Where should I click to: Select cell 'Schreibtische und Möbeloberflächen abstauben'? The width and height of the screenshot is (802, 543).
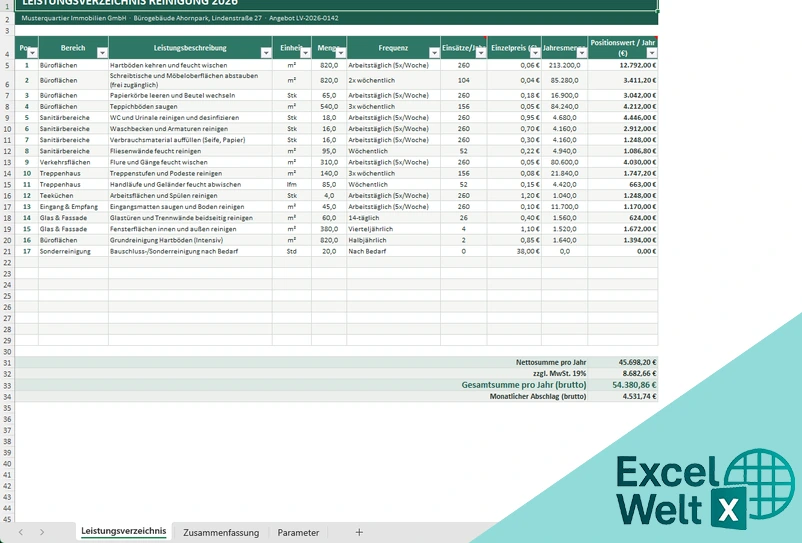click(190, 80)
